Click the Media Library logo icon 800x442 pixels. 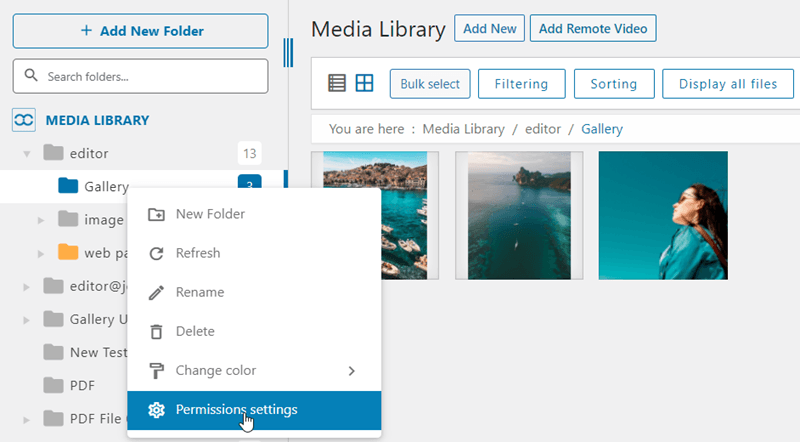(x=24, y=120)
